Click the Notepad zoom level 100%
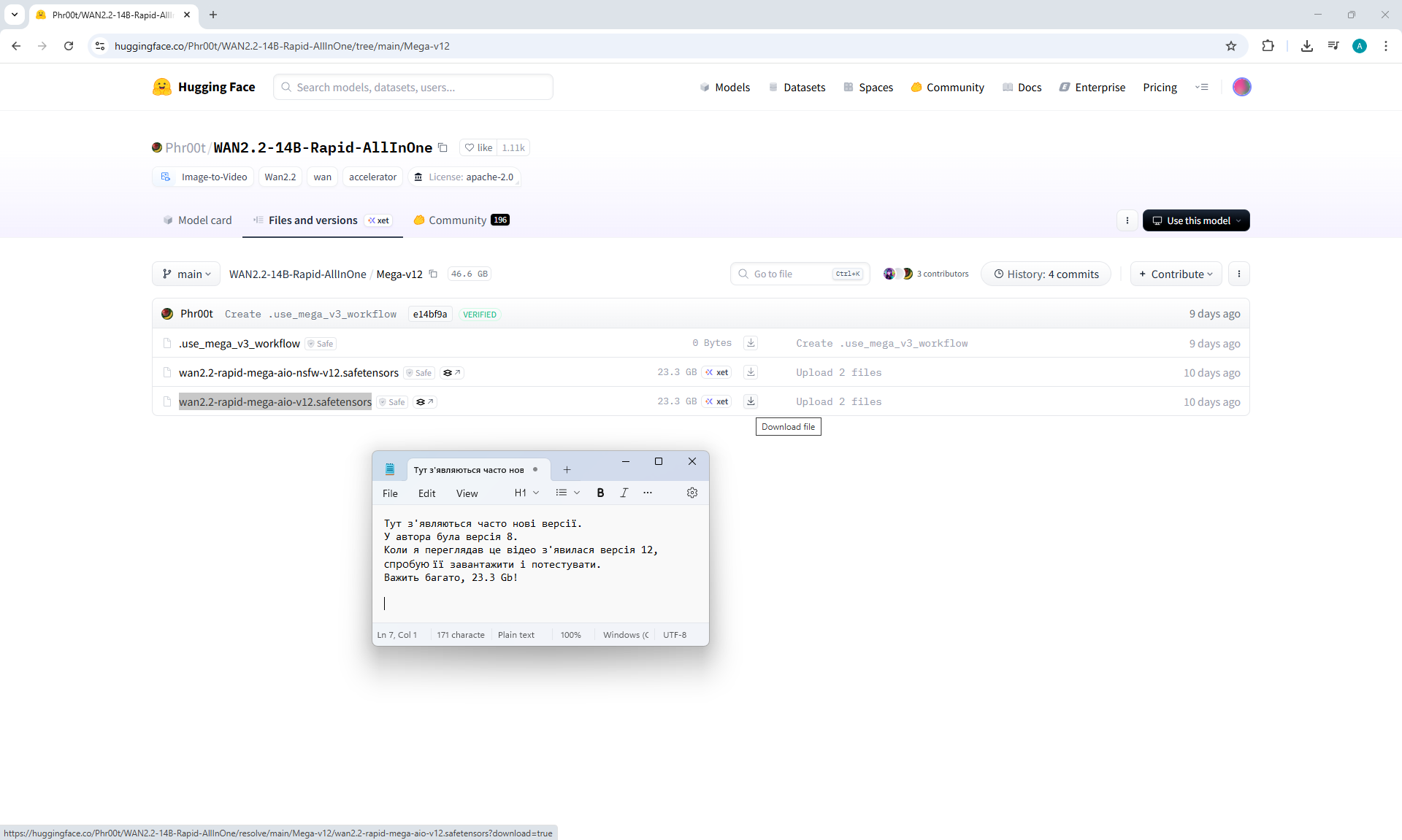 pos(570,635)
